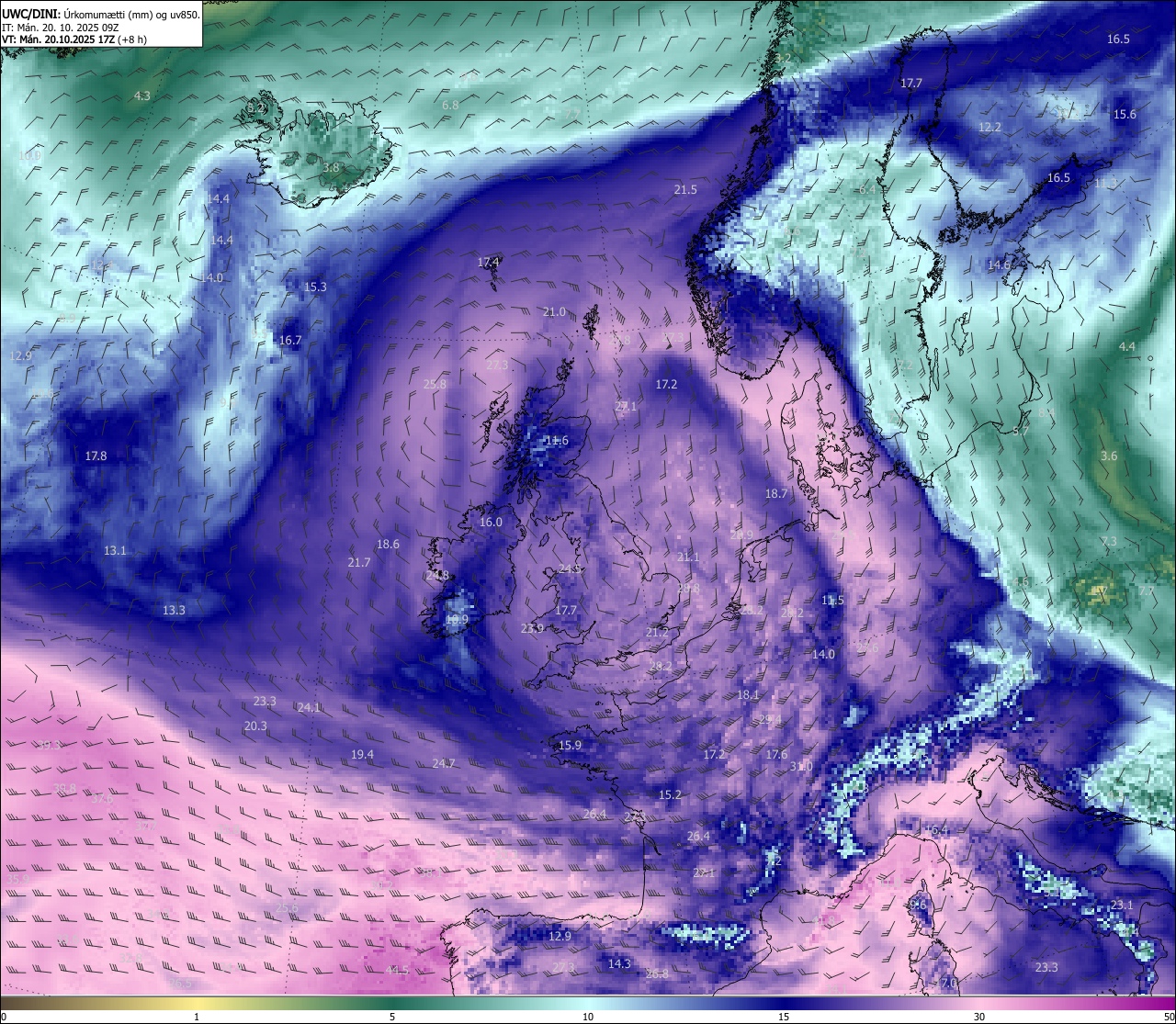Click the 15.6 value in the top right
Viewport: 1176px width, 1024px height.
tap(1125, 114)
